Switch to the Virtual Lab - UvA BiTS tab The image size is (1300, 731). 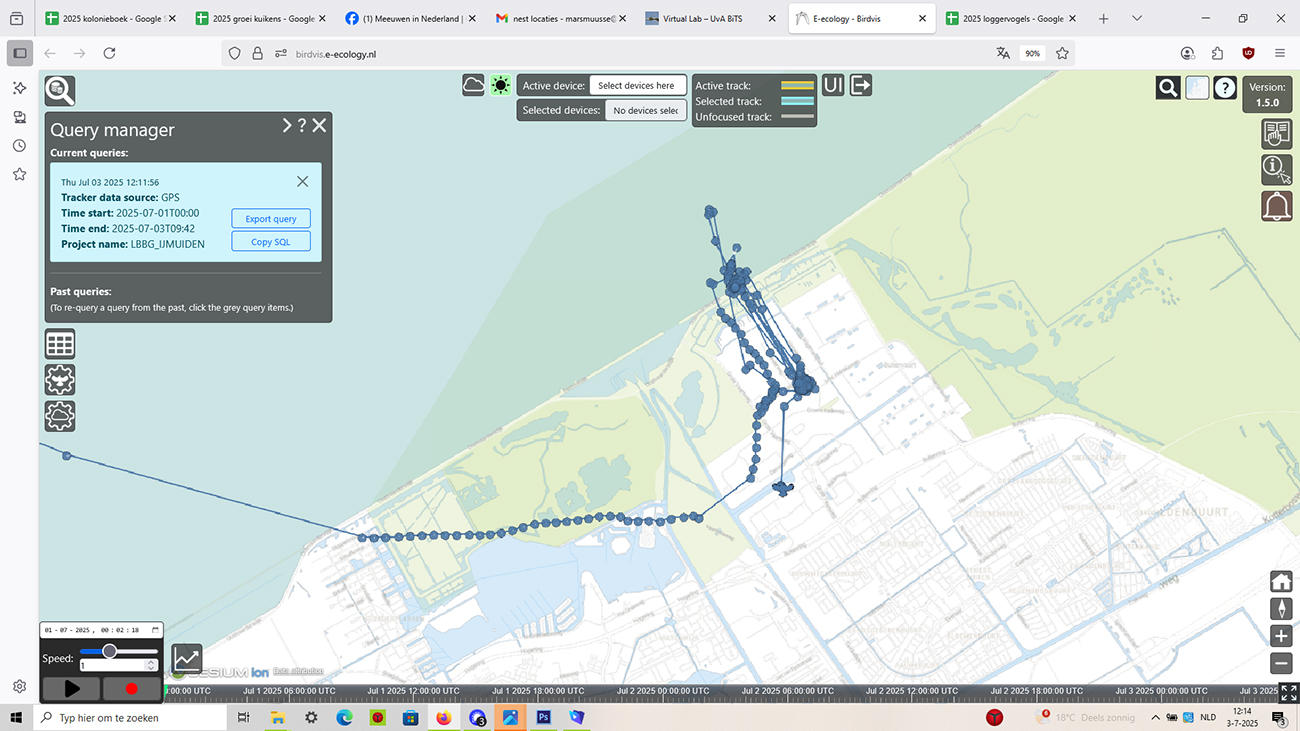click(x=702, y=18)
